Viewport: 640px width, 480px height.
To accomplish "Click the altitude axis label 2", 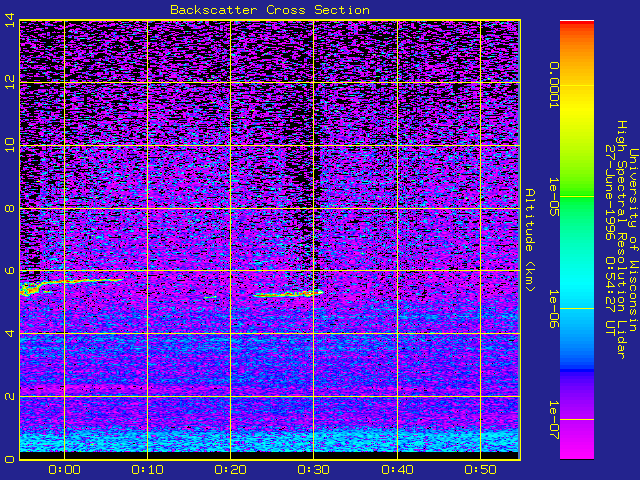I will pyautogui.click(x=10, y=396).
